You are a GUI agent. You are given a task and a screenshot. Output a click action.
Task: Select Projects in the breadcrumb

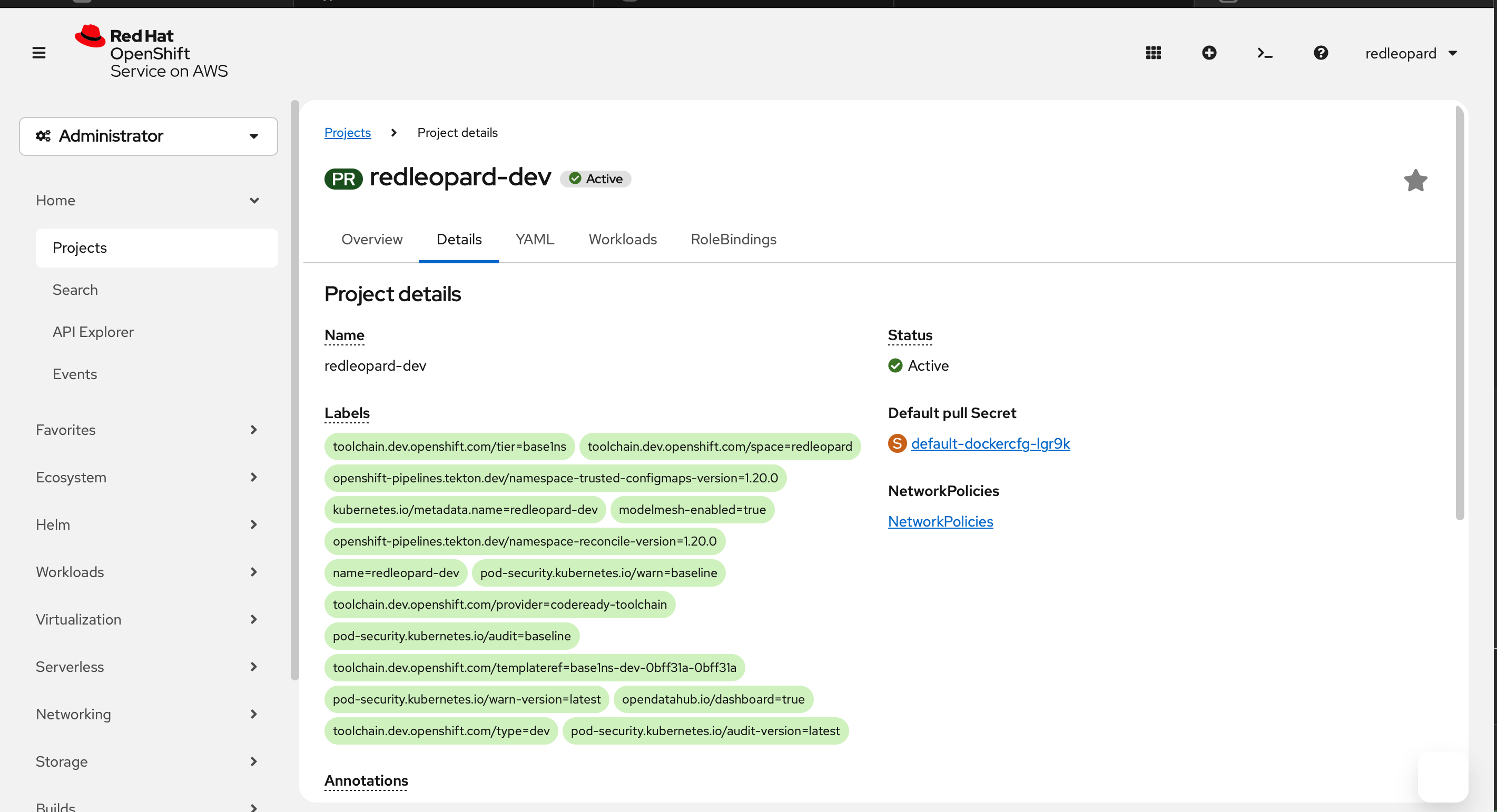click(348, 132)
